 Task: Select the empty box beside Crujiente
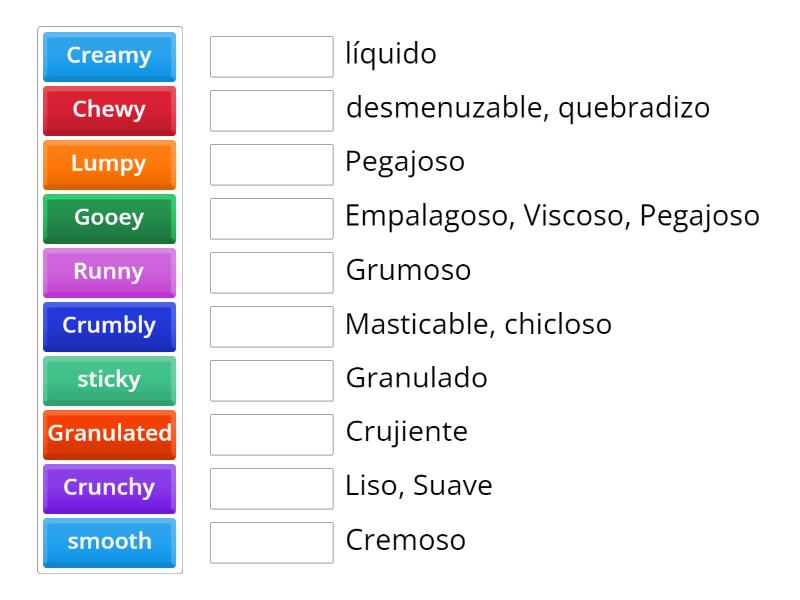click(271, 435)
